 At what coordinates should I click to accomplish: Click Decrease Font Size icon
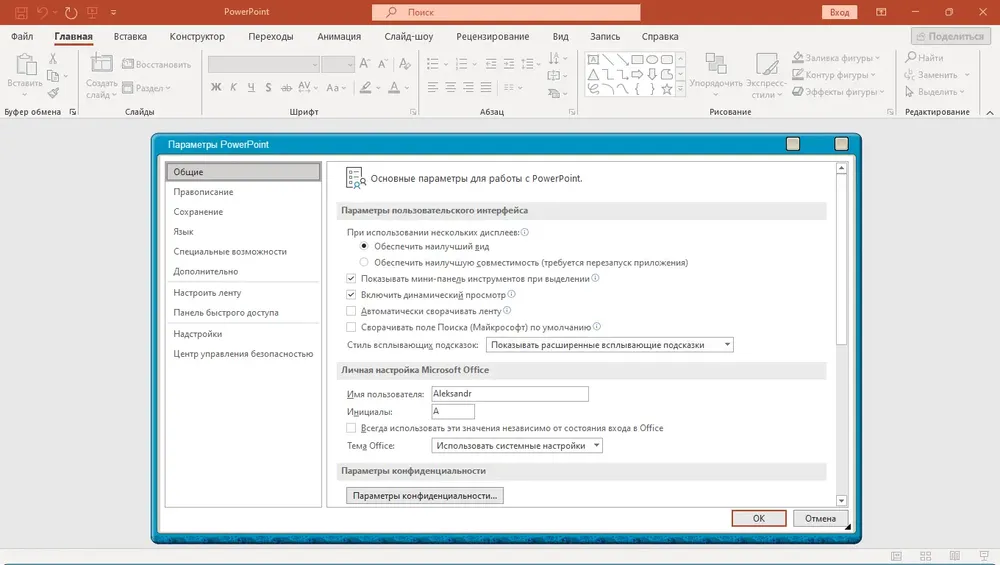(x=383, y=64)
